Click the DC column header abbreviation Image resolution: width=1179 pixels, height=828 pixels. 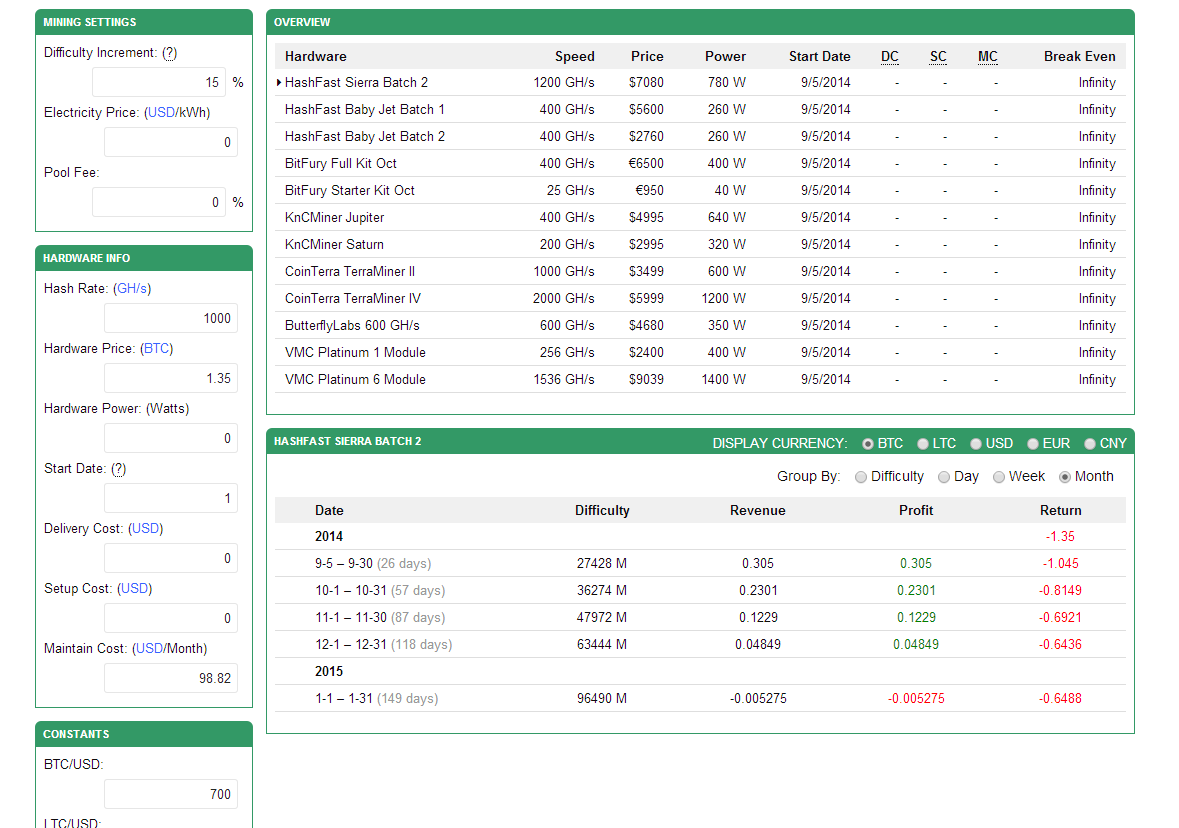890,56
